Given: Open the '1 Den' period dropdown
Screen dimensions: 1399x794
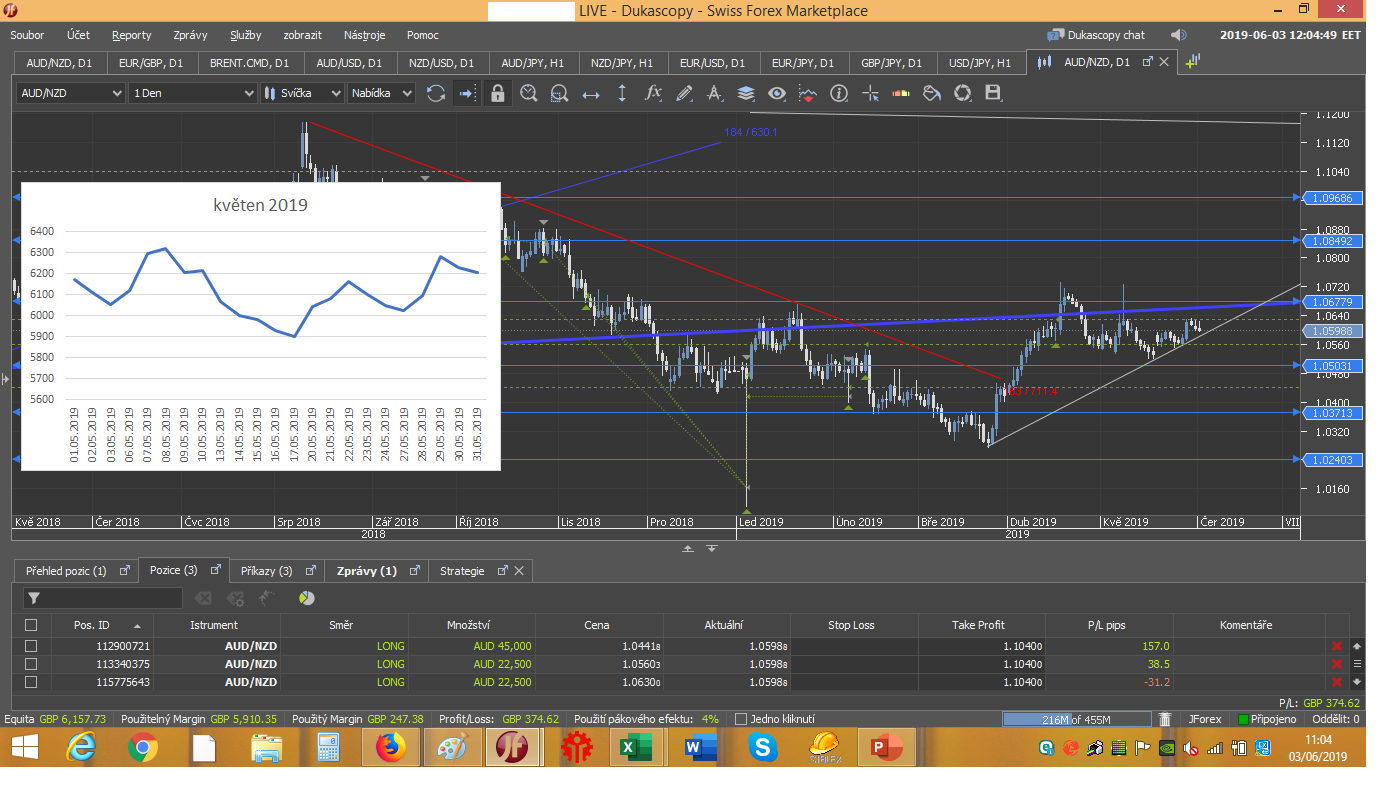Looking at the screenshot, I should (x=193, y=93).
